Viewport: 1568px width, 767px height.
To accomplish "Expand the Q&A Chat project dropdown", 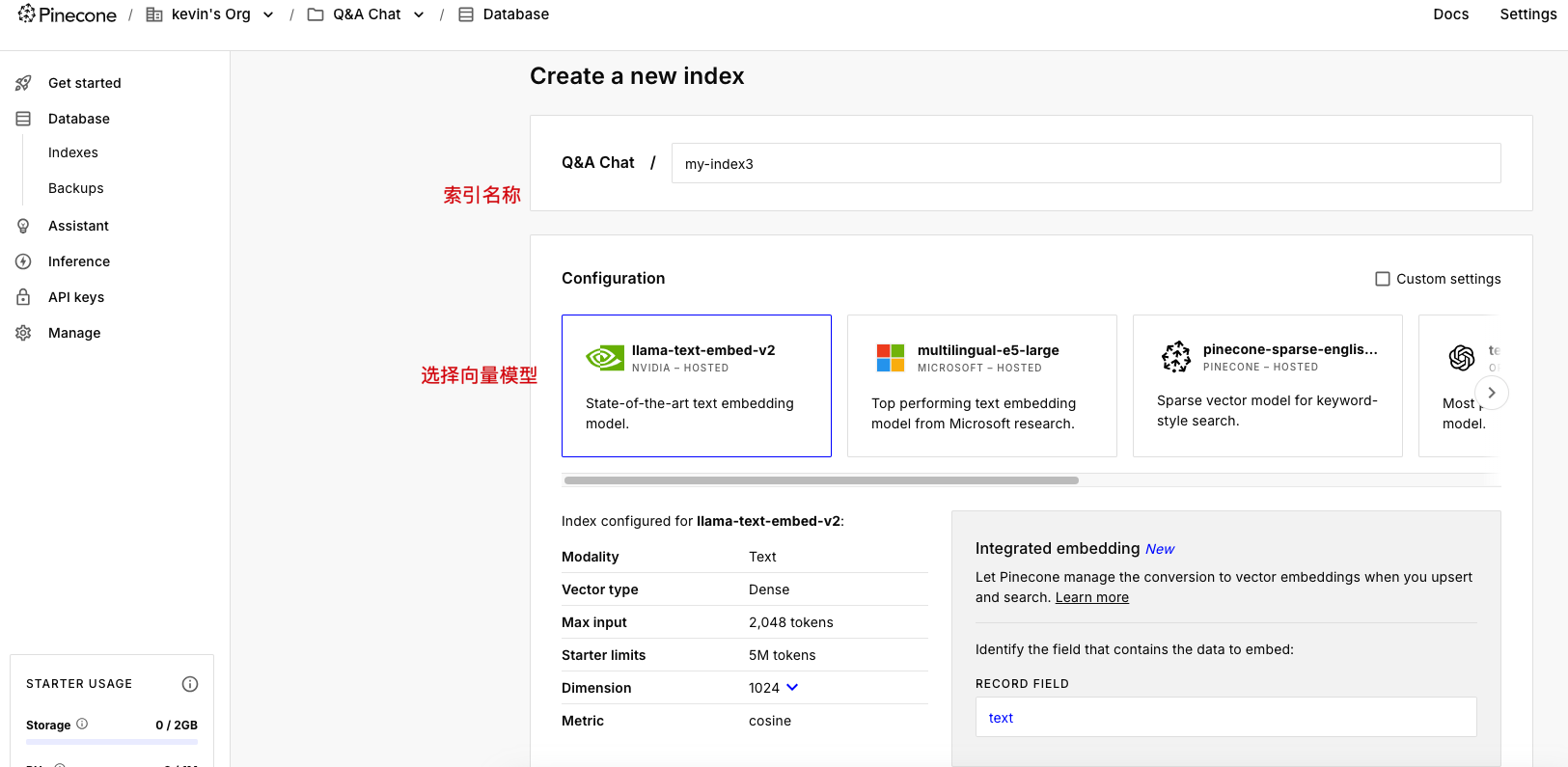I will click(x=419, y=14).
